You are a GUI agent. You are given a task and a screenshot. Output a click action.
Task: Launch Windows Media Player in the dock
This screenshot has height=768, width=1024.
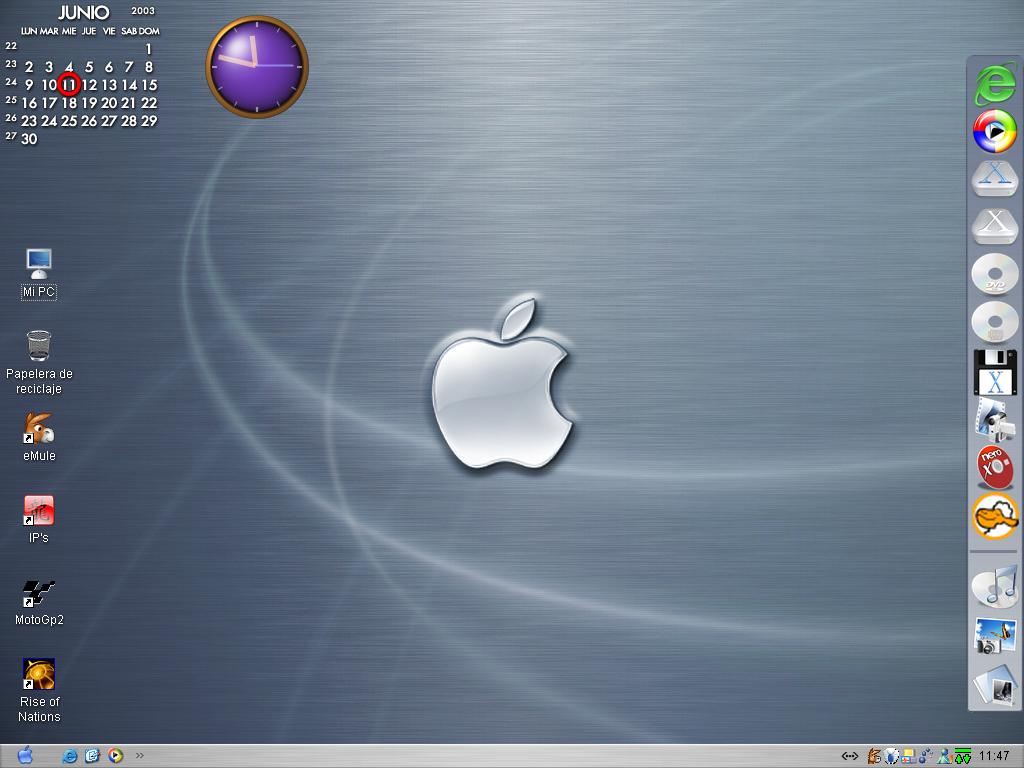(x=994, y=131)
